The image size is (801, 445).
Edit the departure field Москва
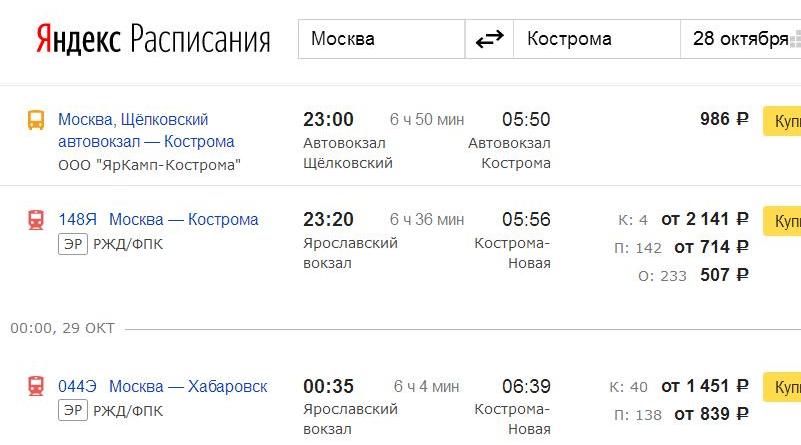(382, 40)
